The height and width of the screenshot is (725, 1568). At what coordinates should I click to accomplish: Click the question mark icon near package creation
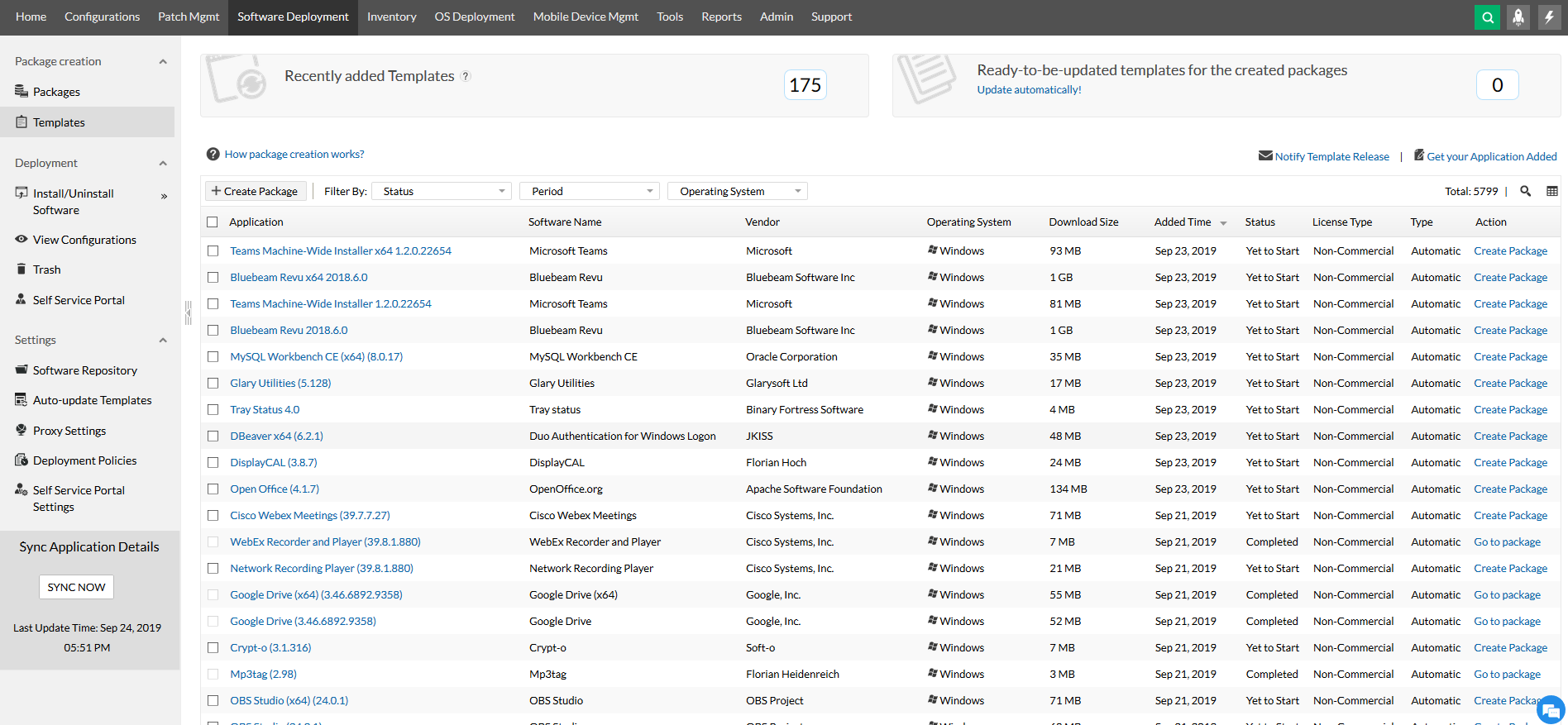click(x=213, y=155)
